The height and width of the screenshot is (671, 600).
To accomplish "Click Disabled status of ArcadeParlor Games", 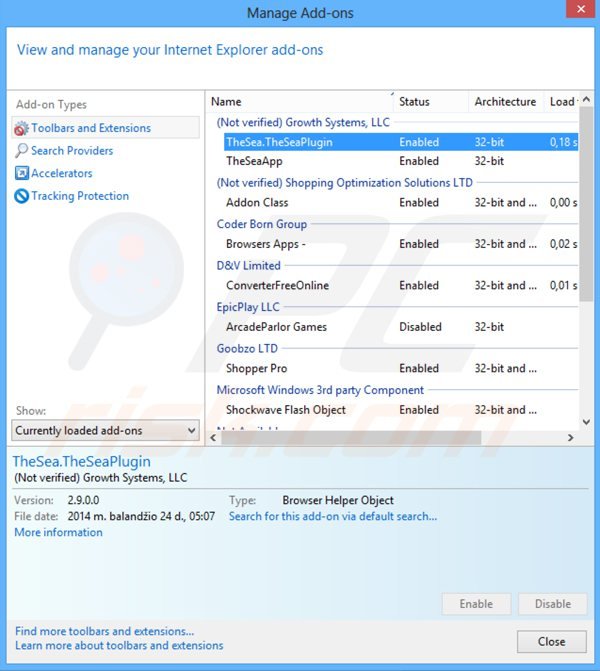I will pyautogui.click(x=420, y=327).
